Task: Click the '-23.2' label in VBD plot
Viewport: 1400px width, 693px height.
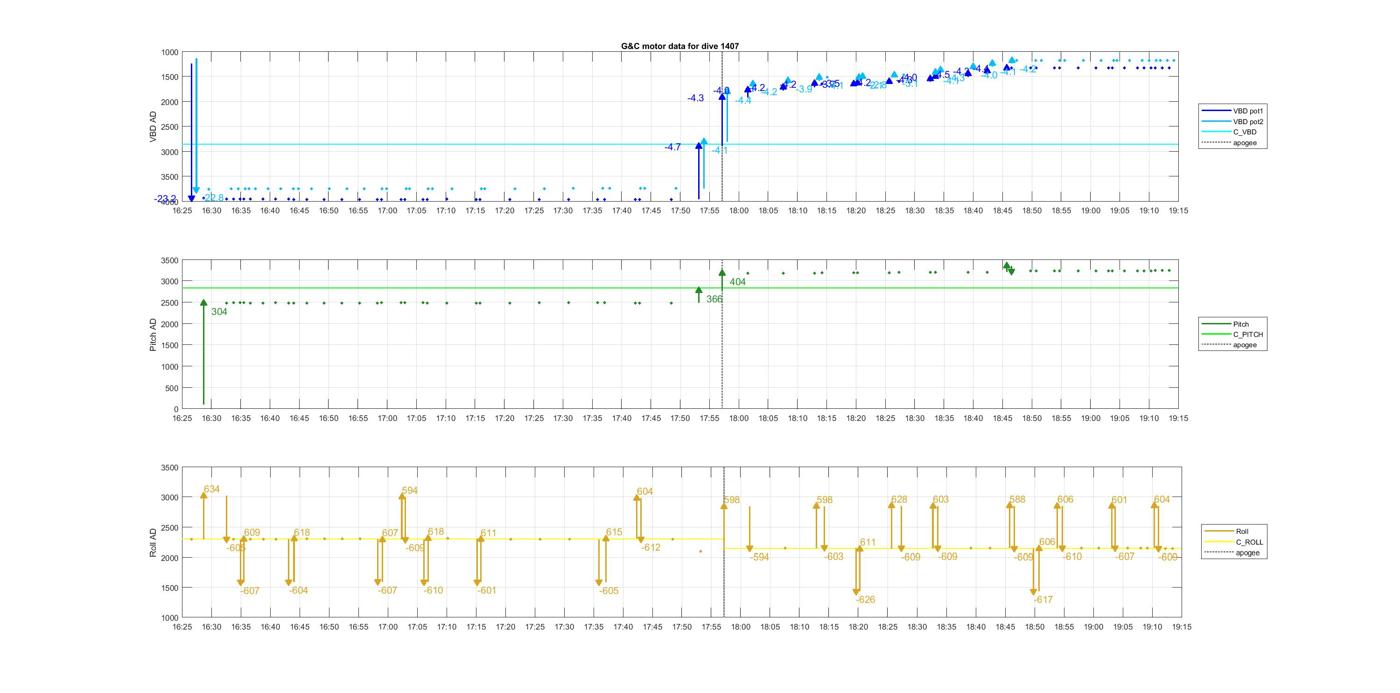Action: (x=165, y=199)
